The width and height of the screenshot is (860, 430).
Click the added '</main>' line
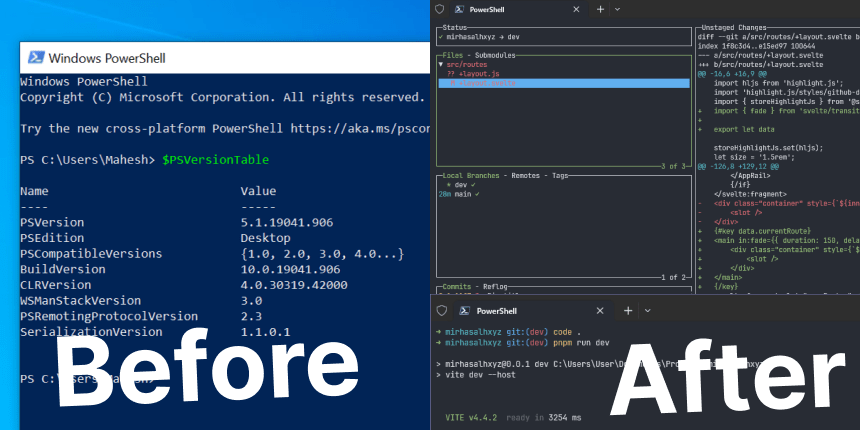pos(727,278)
